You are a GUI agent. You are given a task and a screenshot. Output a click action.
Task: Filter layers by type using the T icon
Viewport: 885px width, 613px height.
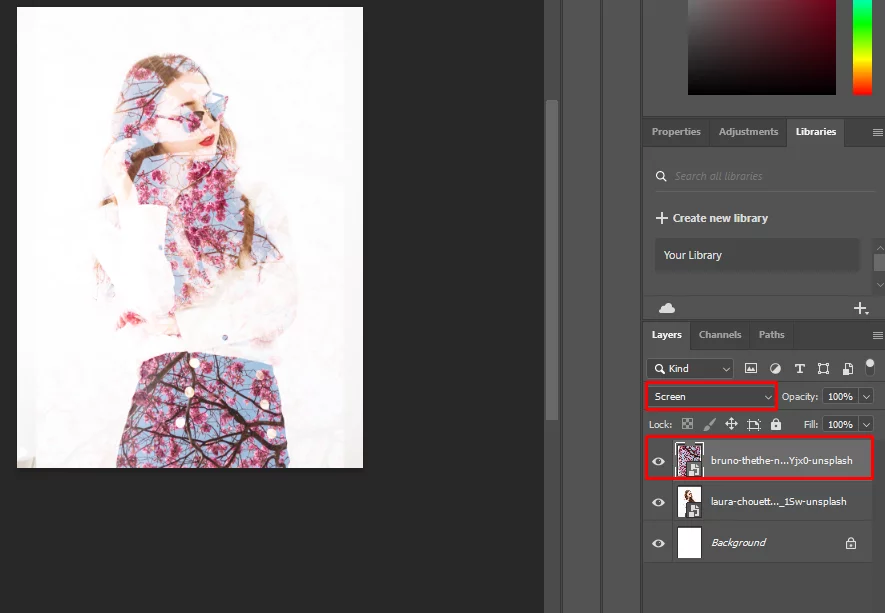pyautogui.click(x=800, y=368)
